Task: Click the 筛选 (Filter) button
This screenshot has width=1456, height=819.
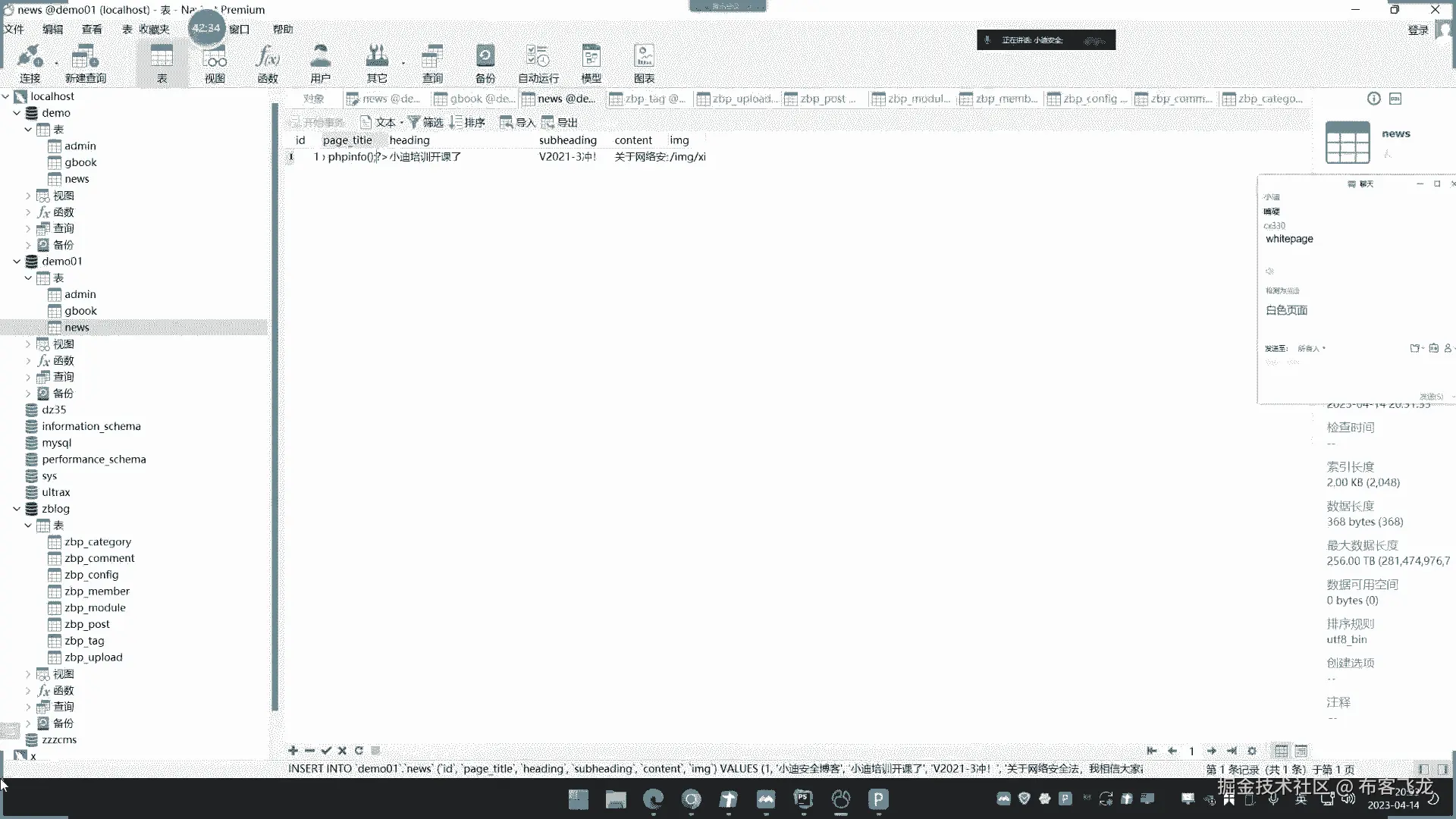Action: (x=425, y=122)
